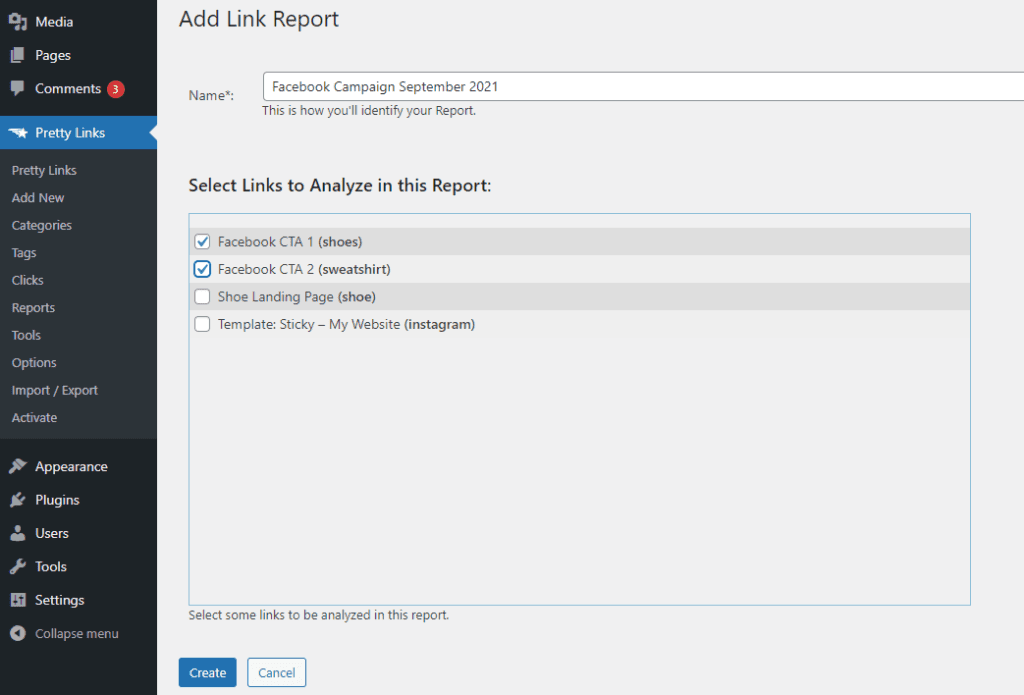Viewport: 1024px width, 695px height.
Task: Go to the Reports submenu item
Action: 33,307
